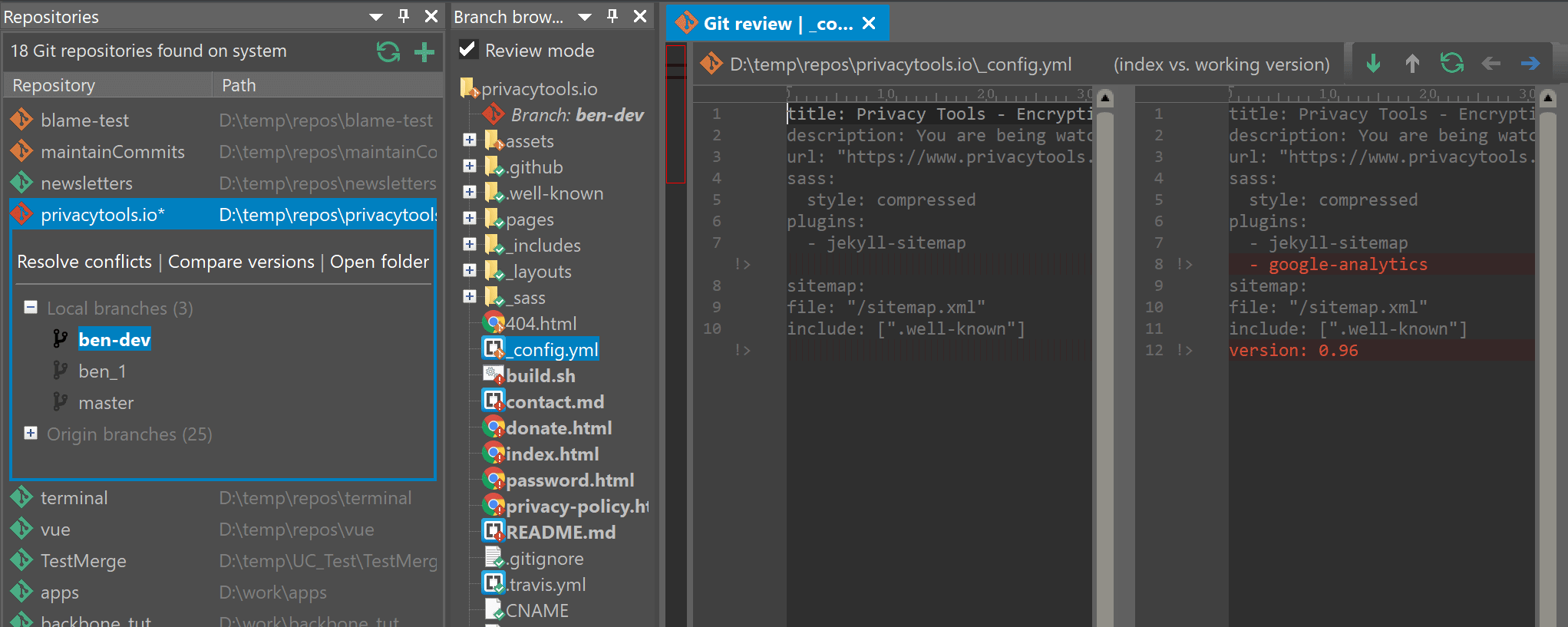1568x627 pixels.
Task: Click the Resolve conflicts link
Action: [x=84, y=262]
